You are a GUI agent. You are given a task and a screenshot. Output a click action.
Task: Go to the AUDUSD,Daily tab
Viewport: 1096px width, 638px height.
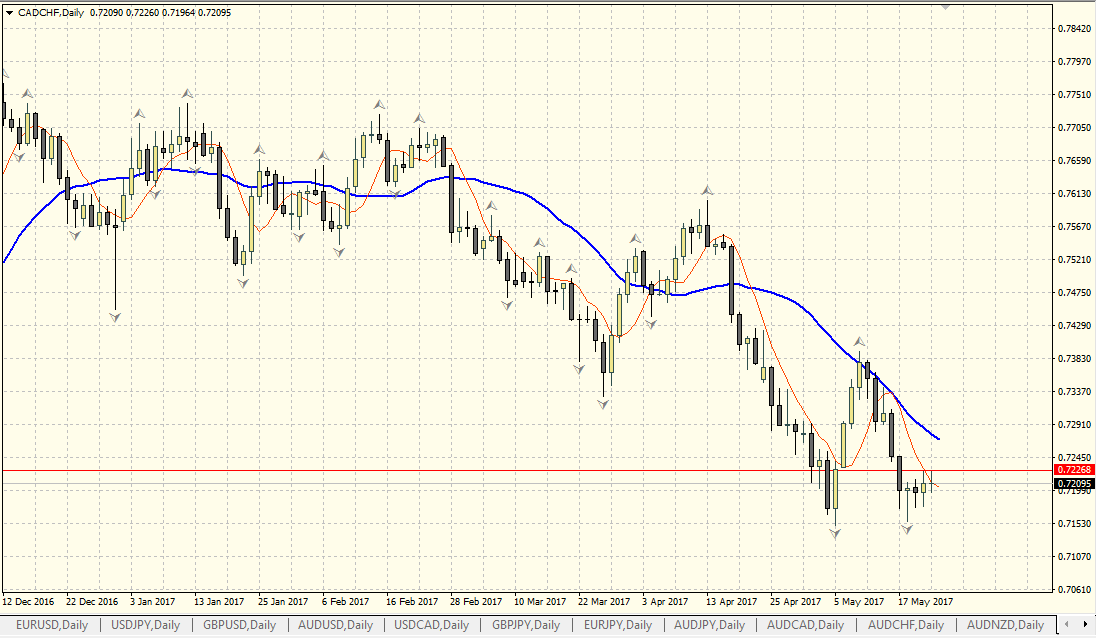(x=336, y=625)
